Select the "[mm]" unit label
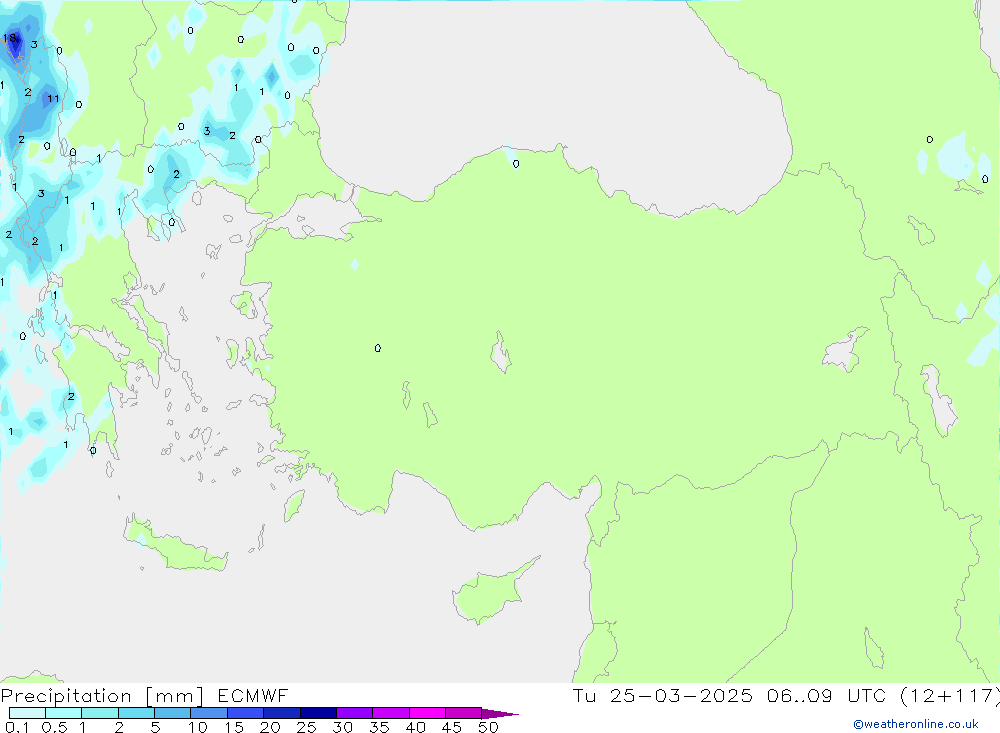The image size is (1000, 733). (175, 696)
